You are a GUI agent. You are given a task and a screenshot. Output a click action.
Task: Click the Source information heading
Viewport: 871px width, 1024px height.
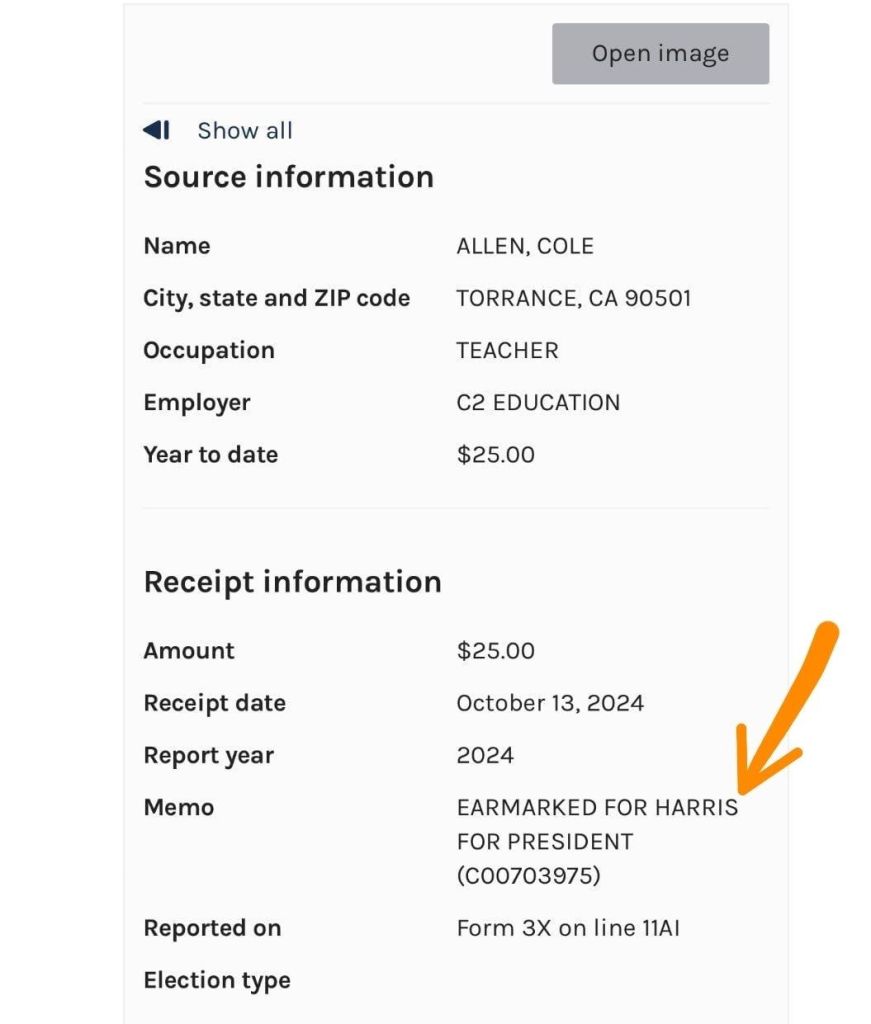(288, 177)
